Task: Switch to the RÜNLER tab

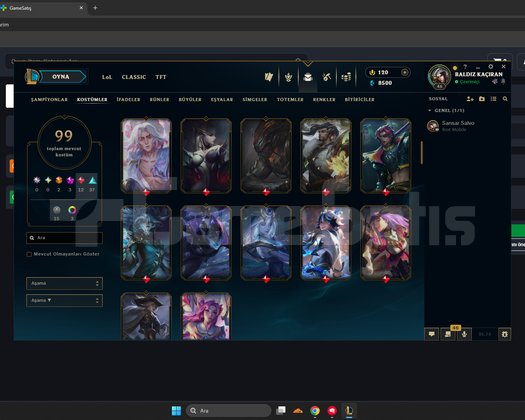Action: [x=159, y=99]
